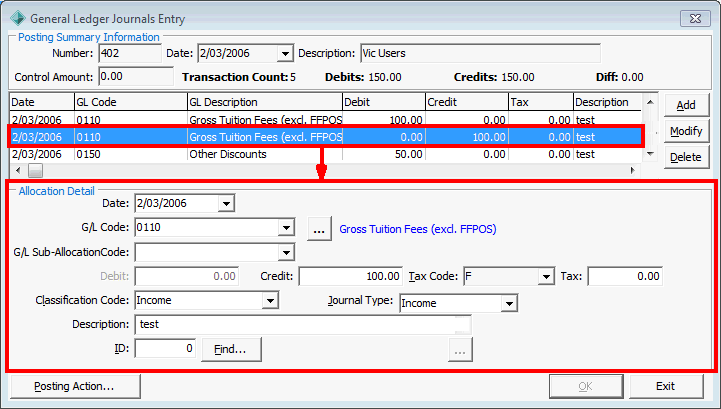Click the ID input field
The height and width of the screenshot is (409, 721).
(165, 348)
